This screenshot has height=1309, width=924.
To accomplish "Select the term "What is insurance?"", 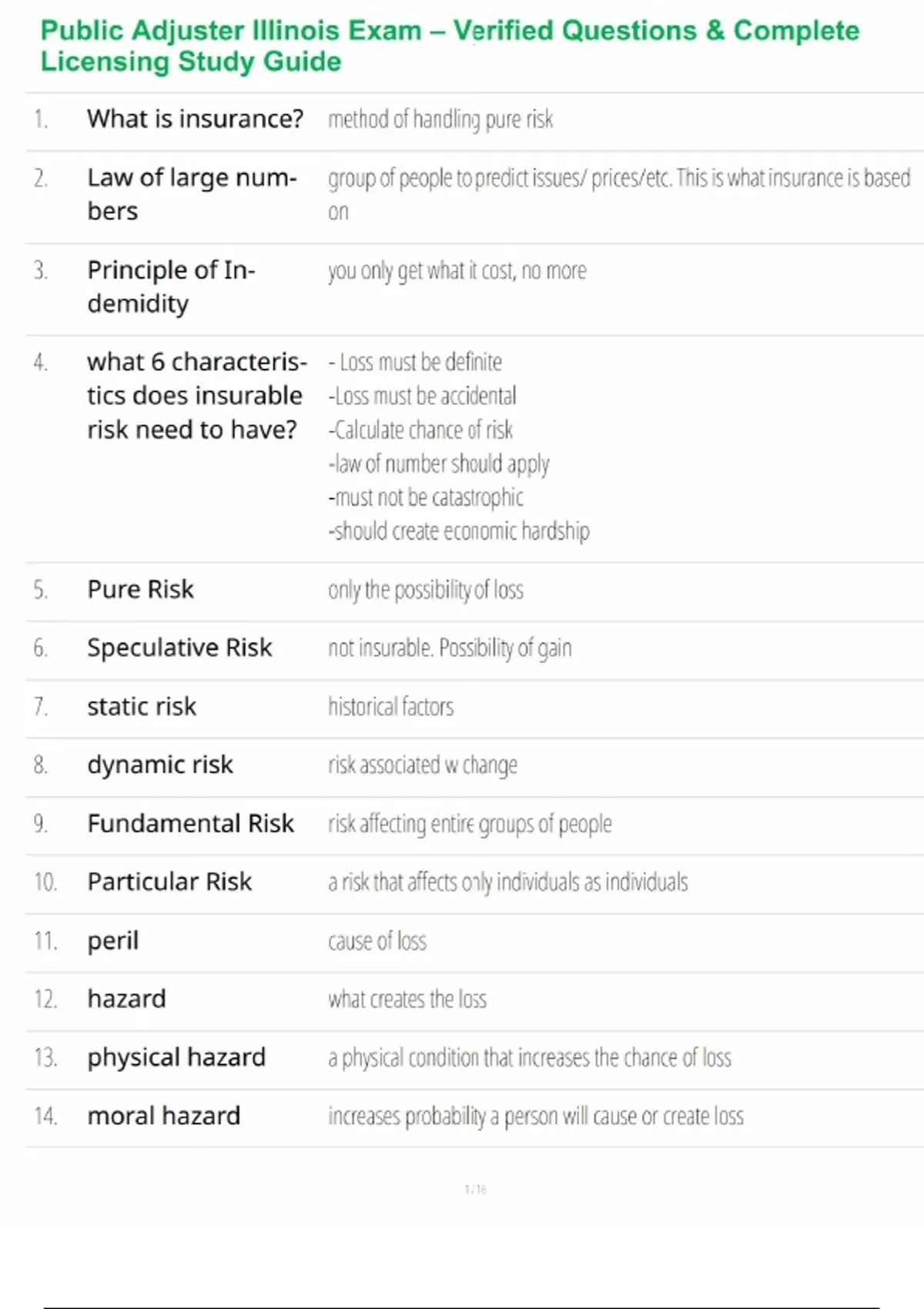I will click(x=195, y=119).
